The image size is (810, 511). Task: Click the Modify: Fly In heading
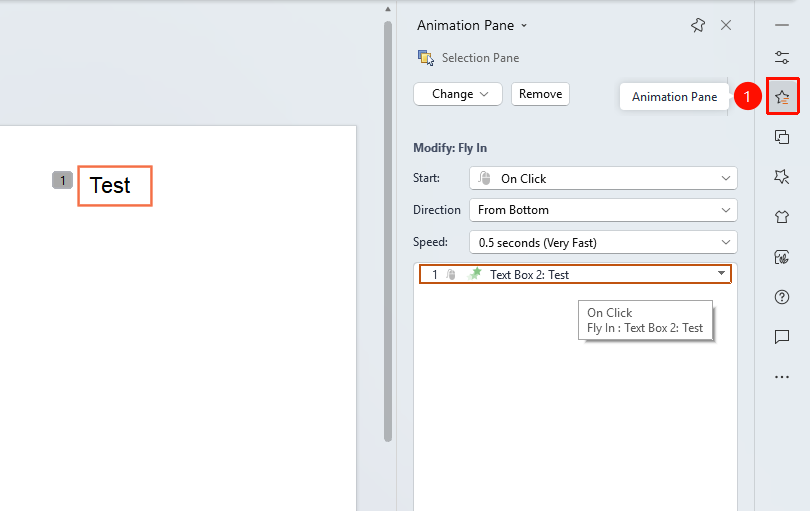(x=450, y=148)
